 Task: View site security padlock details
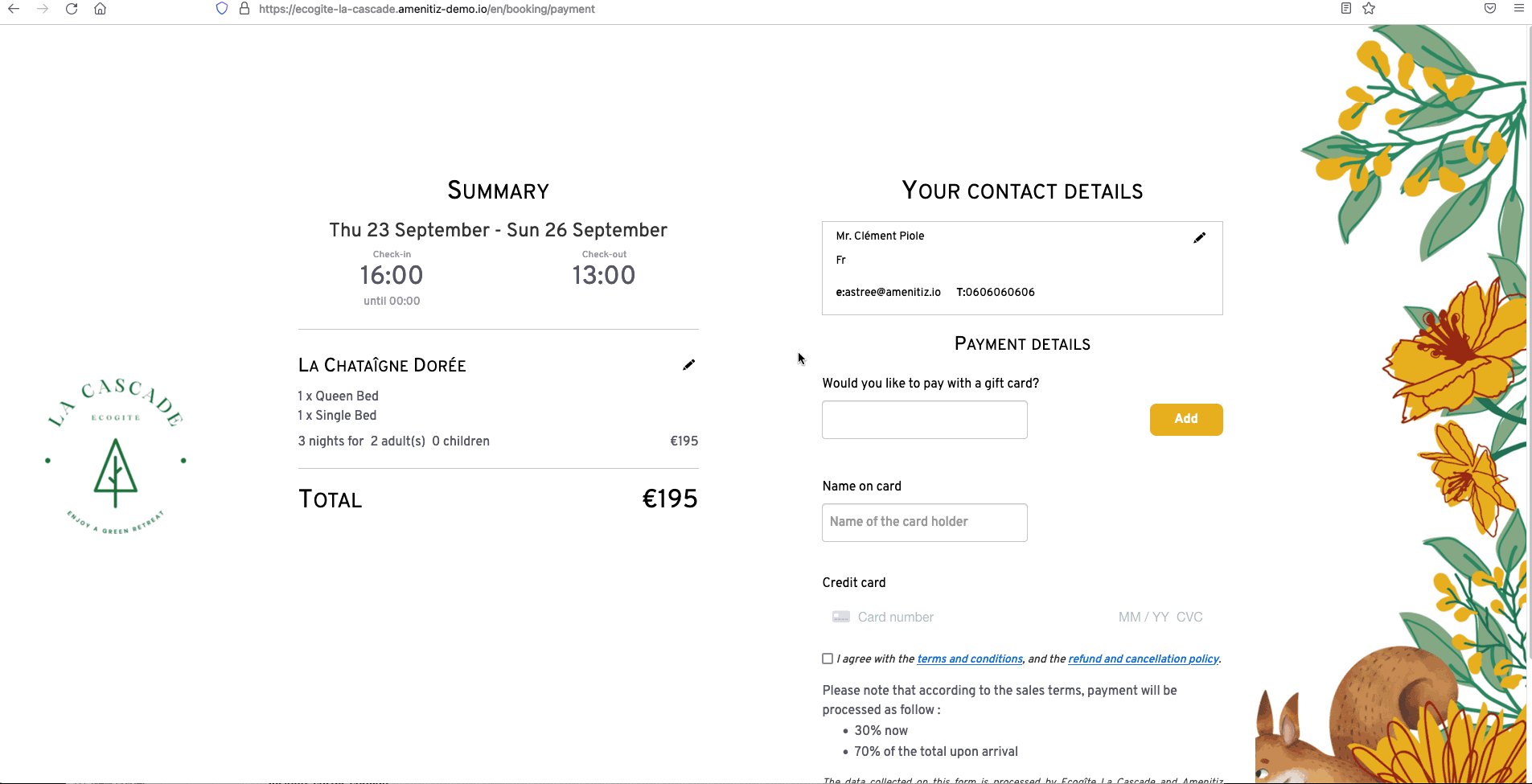[244, 9]
